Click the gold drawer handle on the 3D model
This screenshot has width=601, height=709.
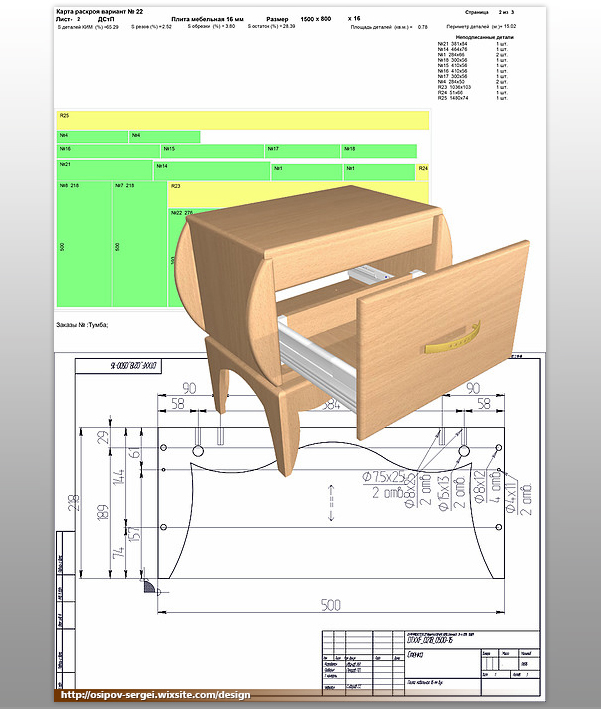point(452,338)
